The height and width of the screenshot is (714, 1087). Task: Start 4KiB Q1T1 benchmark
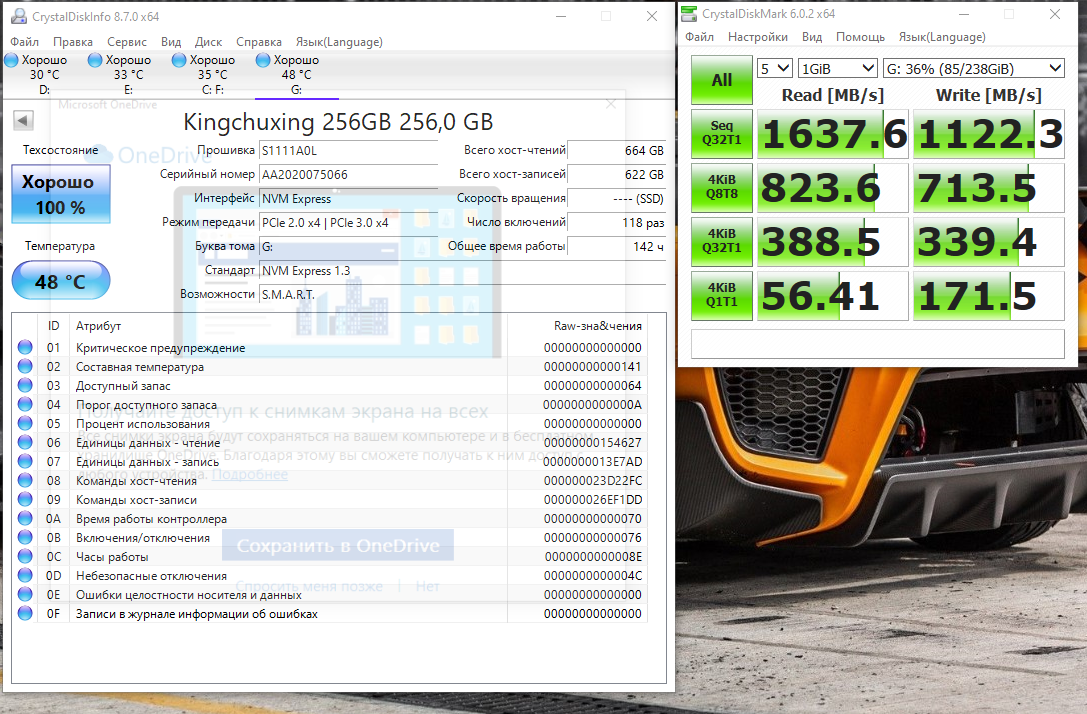click(x=722, y=295)
